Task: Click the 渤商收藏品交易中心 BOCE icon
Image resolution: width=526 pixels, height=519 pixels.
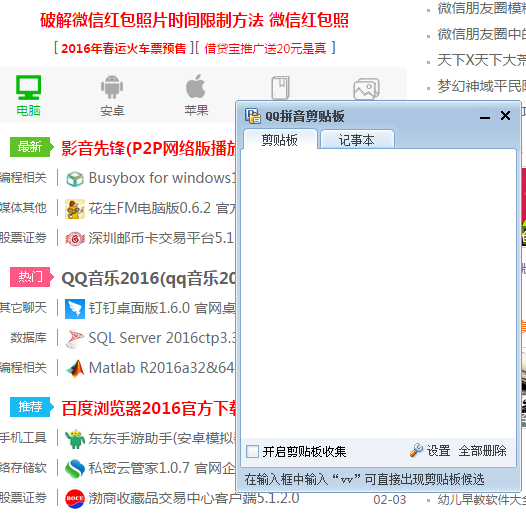Action: click(75, 499)
